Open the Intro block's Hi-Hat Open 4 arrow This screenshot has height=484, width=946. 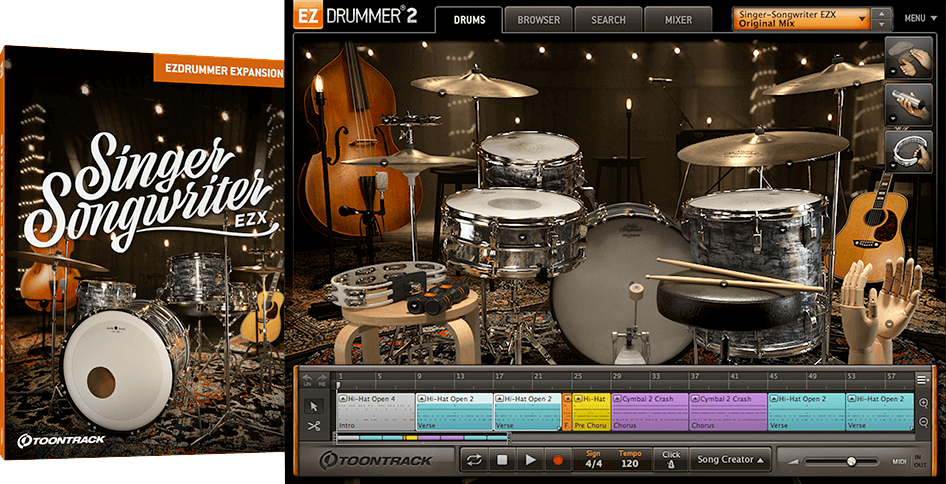[343, 399]
